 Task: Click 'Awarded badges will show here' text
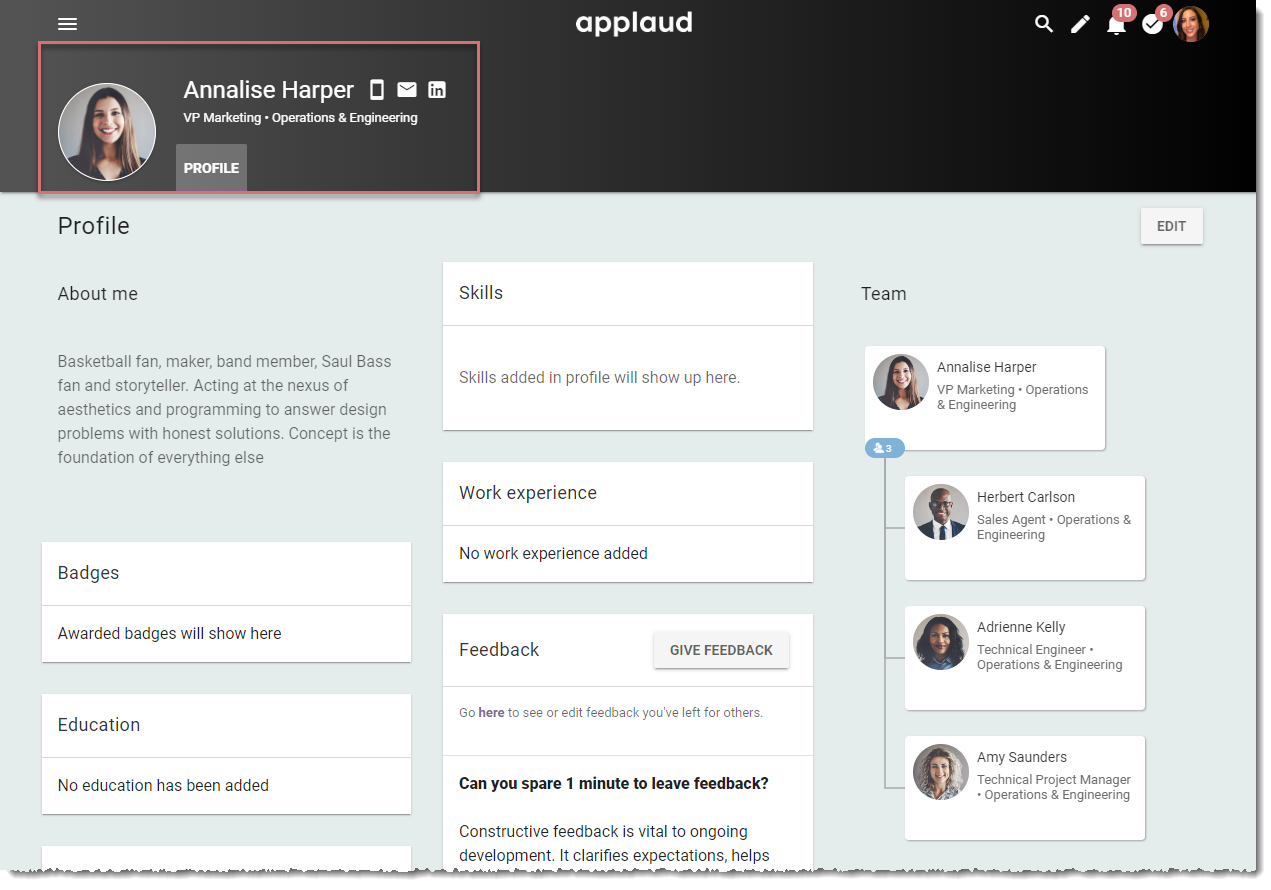[170, 634]
